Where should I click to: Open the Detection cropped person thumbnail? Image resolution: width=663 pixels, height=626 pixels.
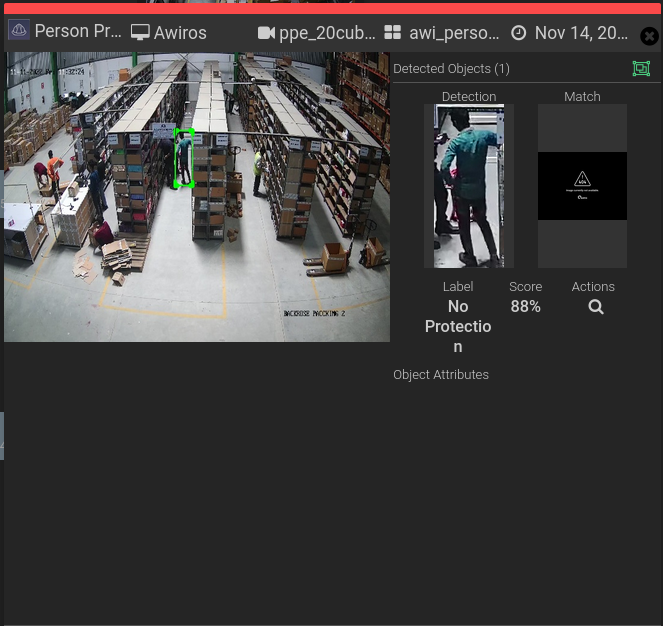coord(468,186)
